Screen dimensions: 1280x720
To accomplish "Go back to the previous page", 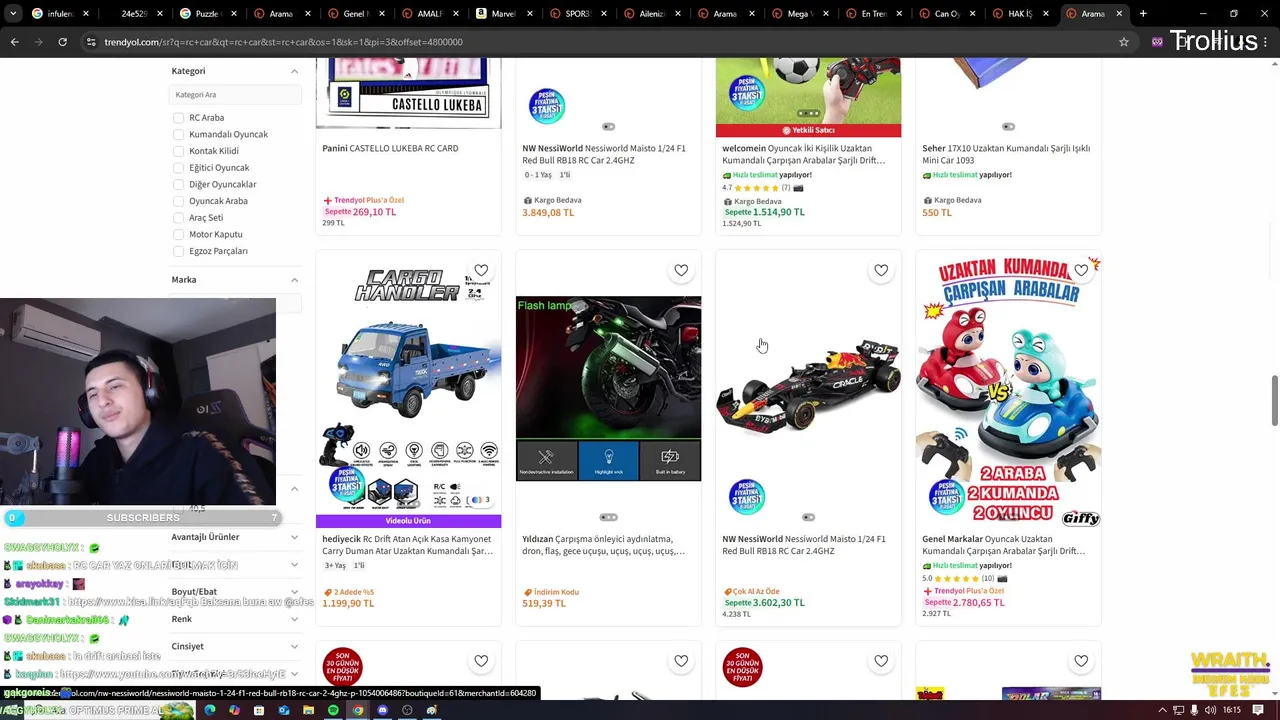I will pyautogui.click(x=14, y=42).
